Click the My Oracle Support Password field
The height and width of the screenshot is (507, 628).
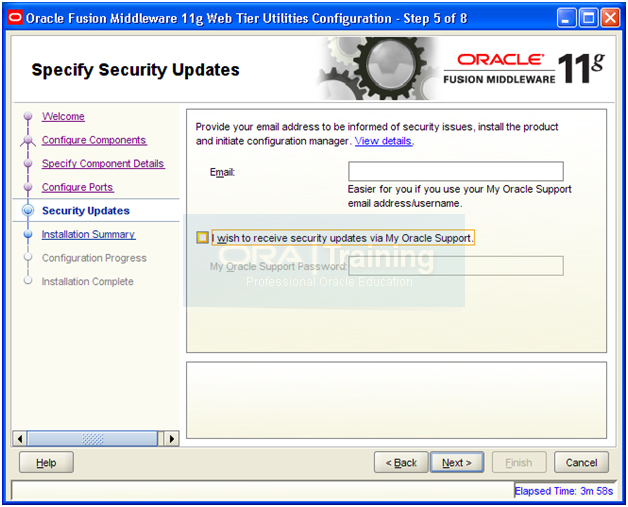click(x=456, y=266)
